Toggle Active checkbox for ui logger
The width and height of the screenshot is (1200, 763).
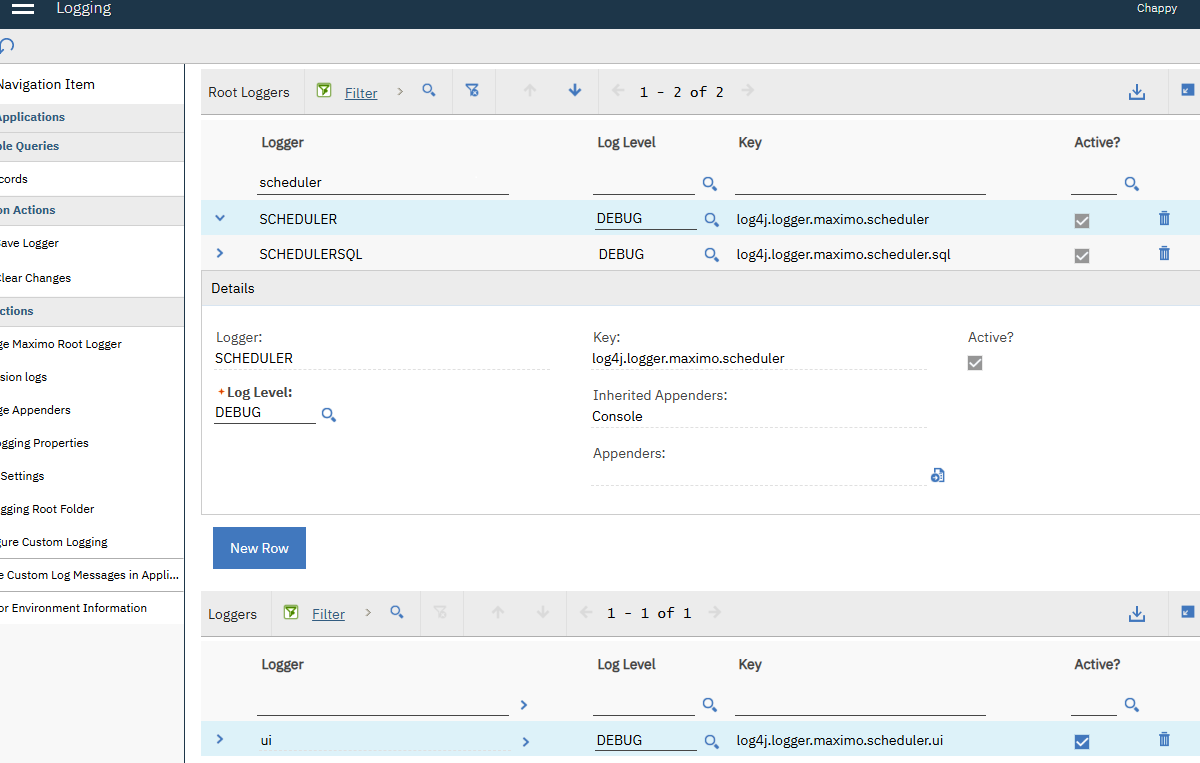click(x=1081, y=742)
